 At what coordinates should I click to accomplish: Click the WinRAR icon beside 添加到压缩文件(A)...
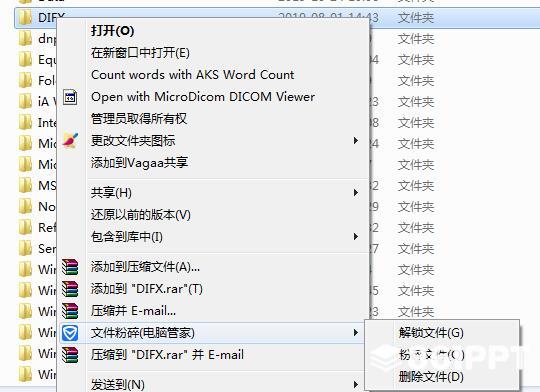70,267
